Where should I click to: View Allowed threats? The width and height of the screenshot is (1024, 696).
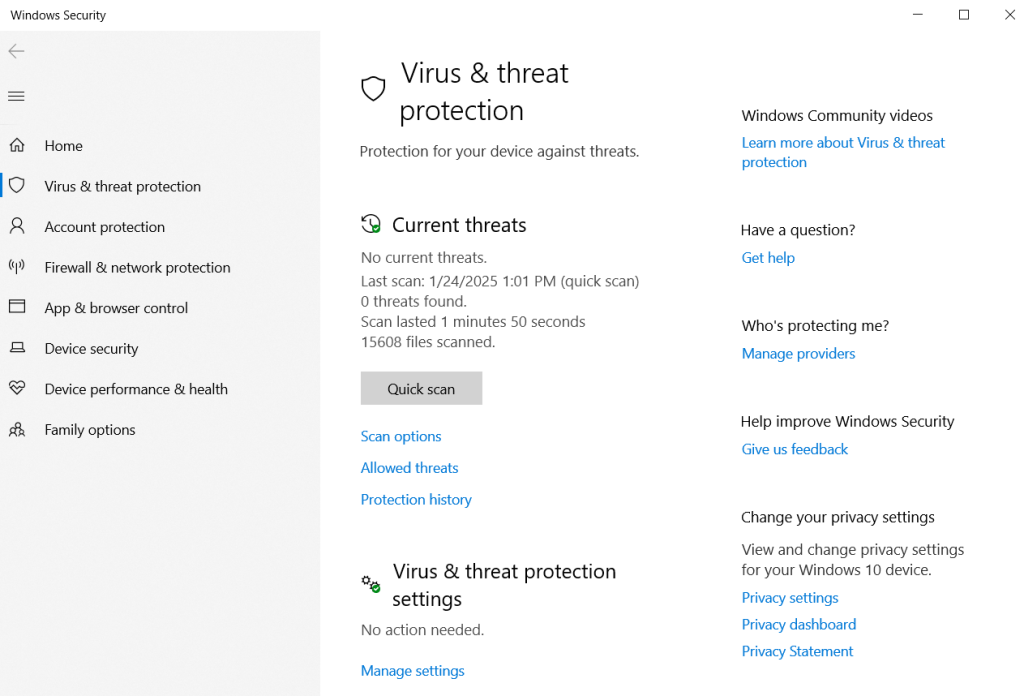[409, 468]
